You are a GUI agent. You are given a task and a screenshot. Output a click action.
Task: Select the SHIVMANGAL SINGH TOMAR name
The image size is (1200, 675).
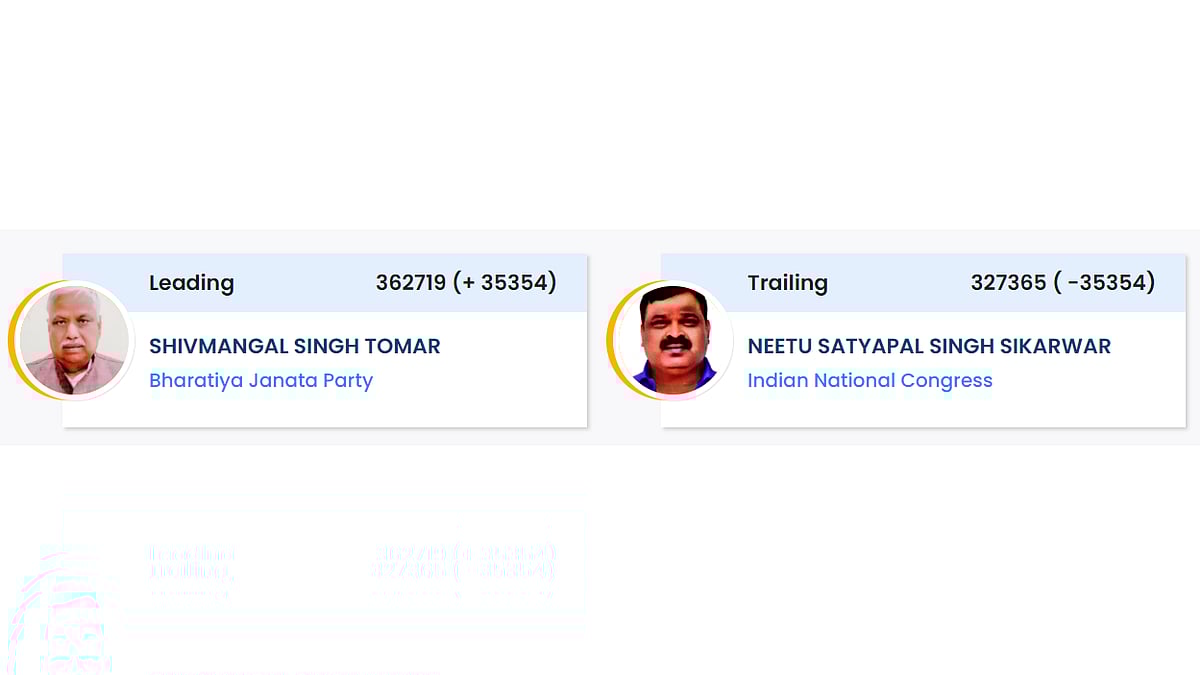pos(295,346)
